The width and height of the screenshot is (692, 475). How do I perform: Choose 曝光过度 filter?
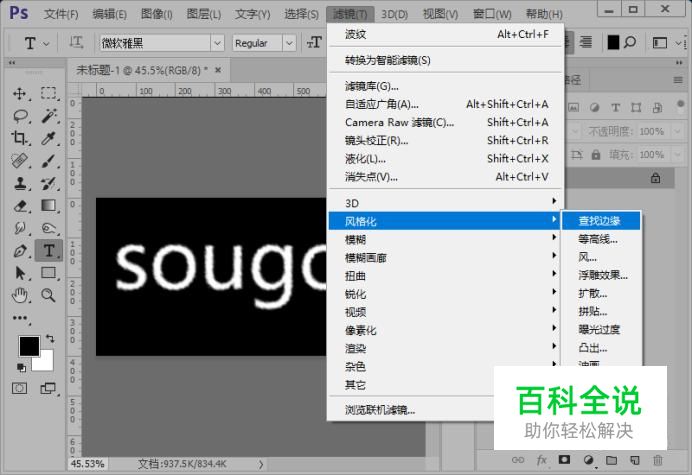click(601, 329)
